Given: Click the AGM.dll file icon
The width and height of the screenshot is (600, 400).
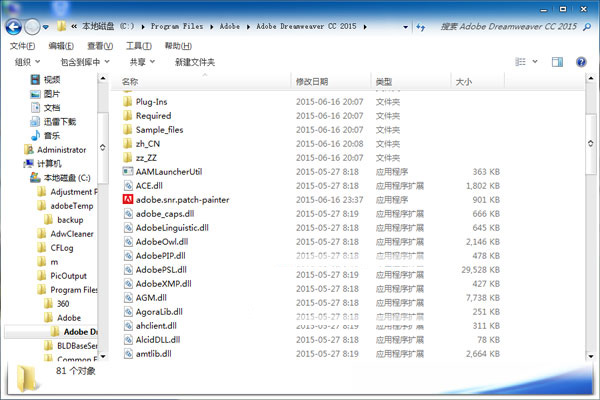Looking at the screenshot, I should click(128, 298).
